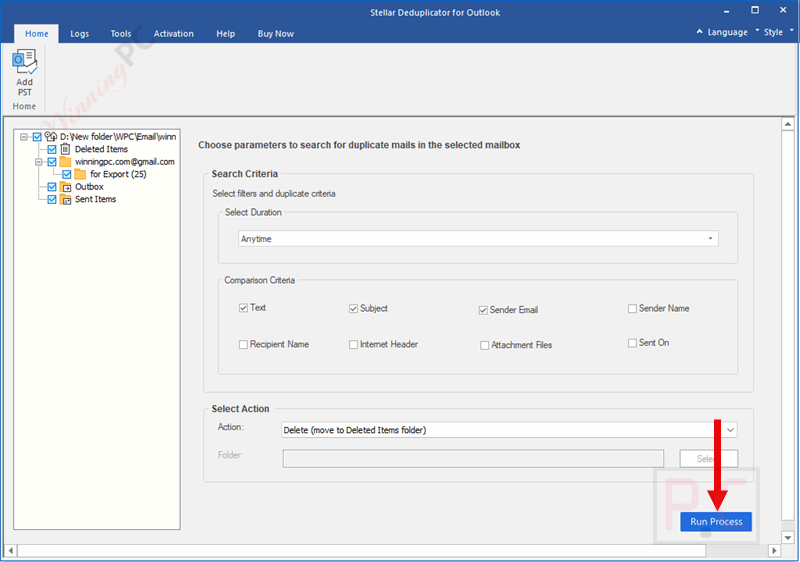The image size is (800, 562).
Task: Click the horizontal scrollbar left arrow
Action: click(11, 551)
